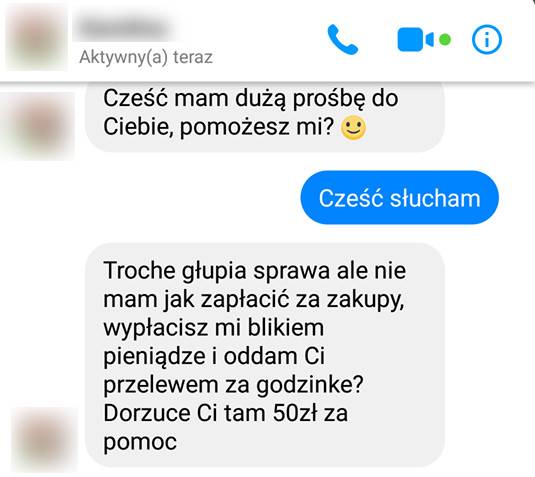Viewport: 535px width, 477px height.
Task: Select the 'Cześć mam dużą prośbę' message bubble
Action: point(265,117)
